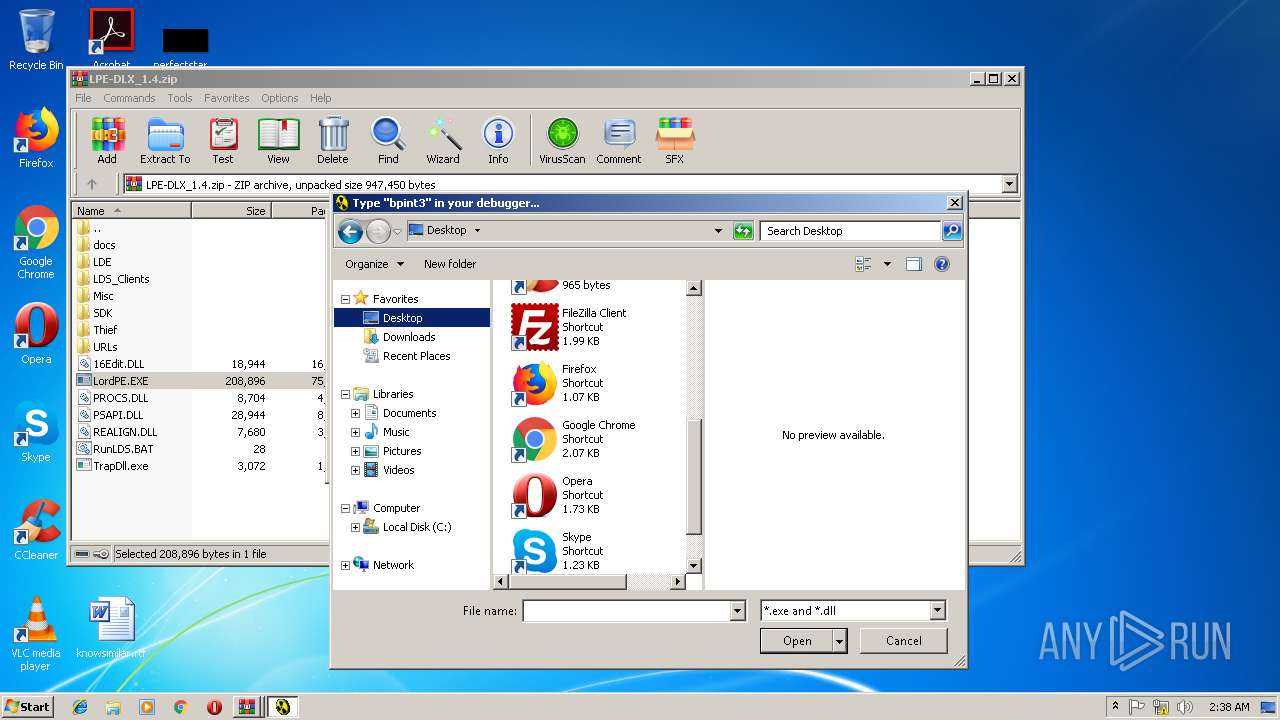Viewport: 1280px width, 720px height.
Task: Toggle the preview pane icon
Action: [x=913, y=264]
